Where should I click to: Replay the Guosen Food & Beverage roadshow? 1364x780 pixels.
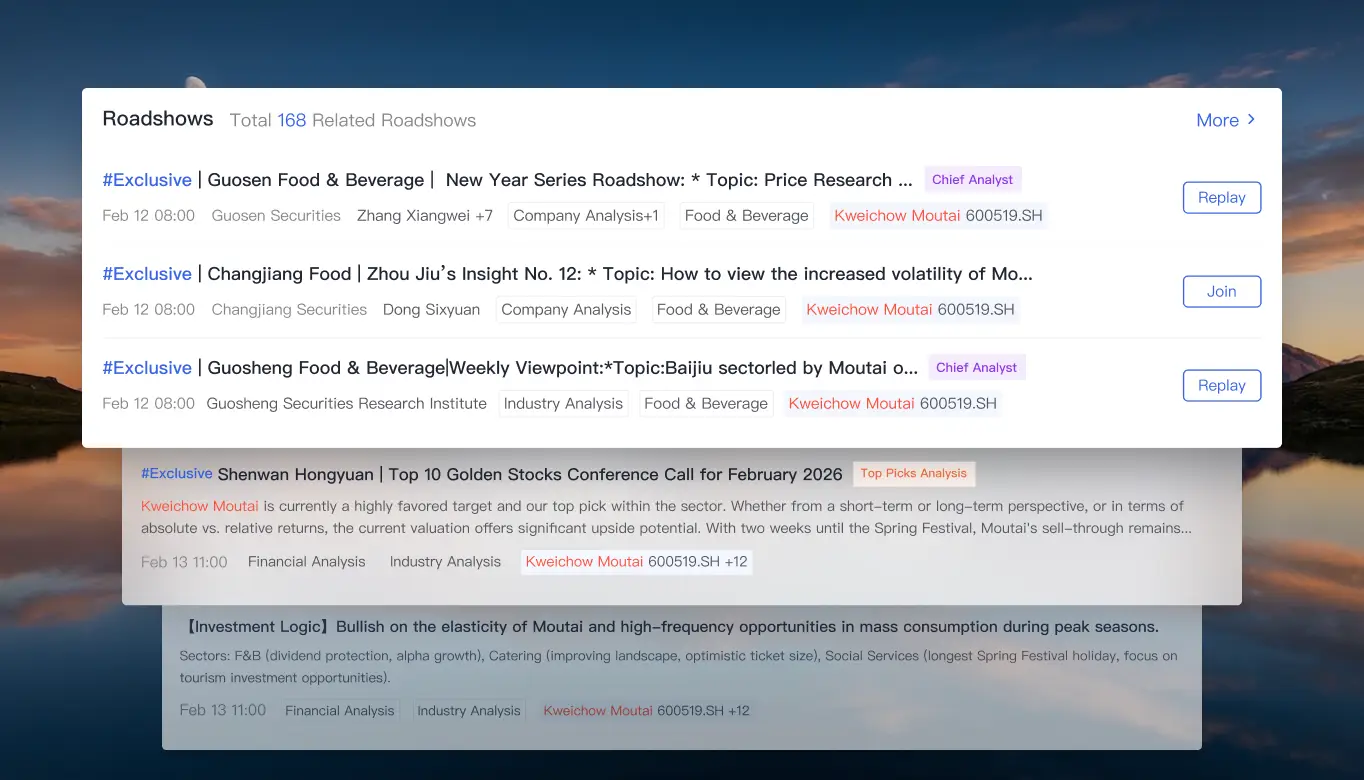[1222, 197]
